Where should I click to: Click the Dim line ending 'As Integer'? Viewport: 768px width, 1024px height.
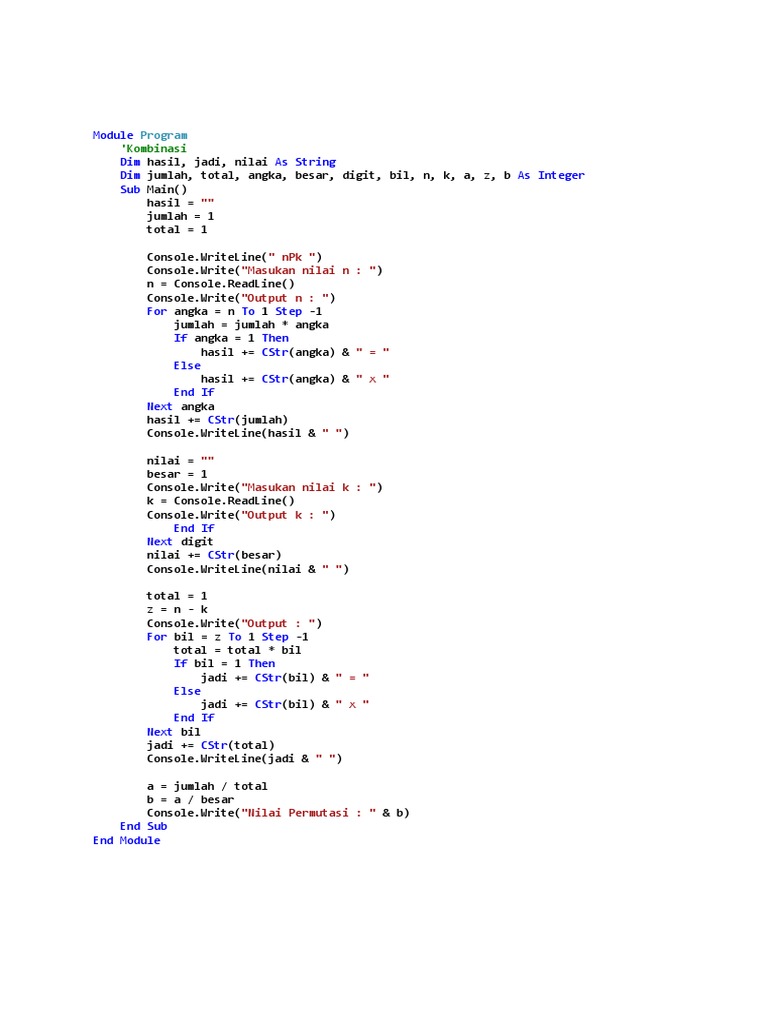[x=352, y=176]
